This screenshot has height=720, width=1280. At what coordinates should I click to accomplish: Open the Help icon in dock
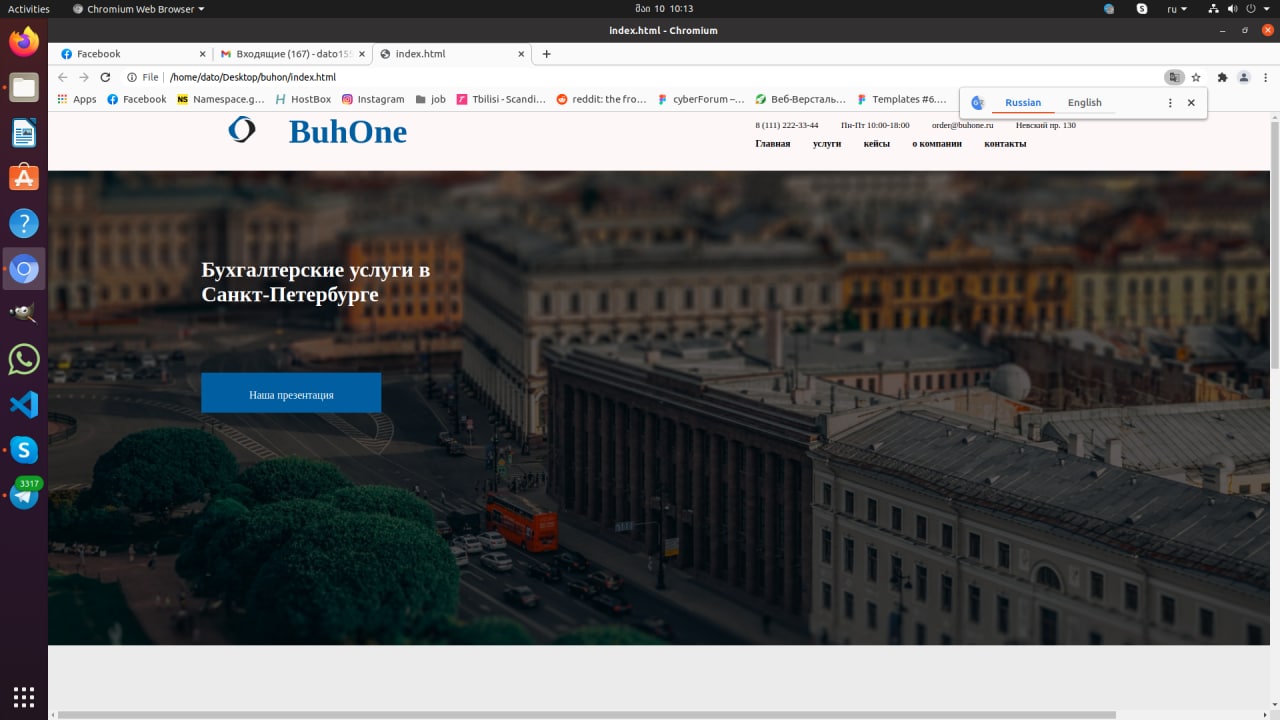click(24, 223)
